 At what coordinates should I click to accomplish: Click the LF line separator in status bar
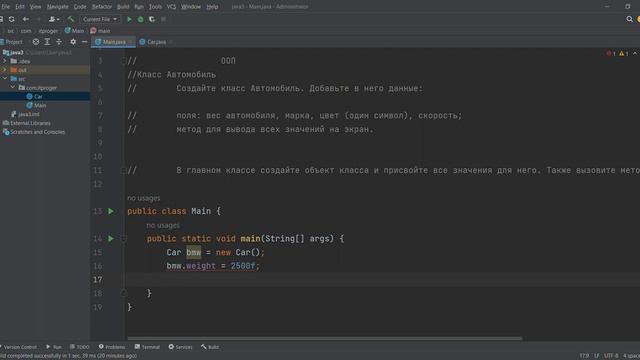coord(597,356)
